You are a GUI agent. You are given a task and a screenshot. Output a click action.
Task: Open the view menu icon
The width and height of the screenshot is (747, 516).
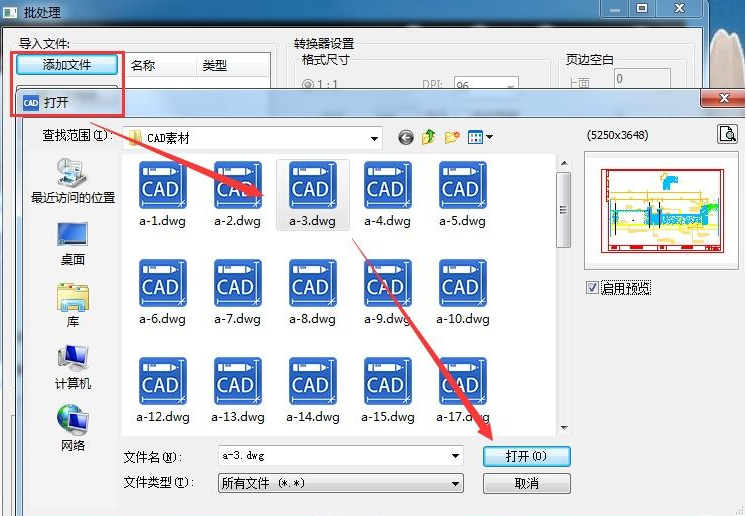[x=480, y=138]
